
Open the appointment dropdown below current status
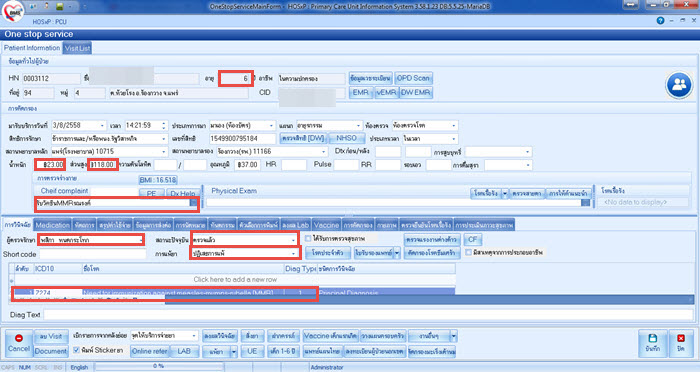coord(293,253)
